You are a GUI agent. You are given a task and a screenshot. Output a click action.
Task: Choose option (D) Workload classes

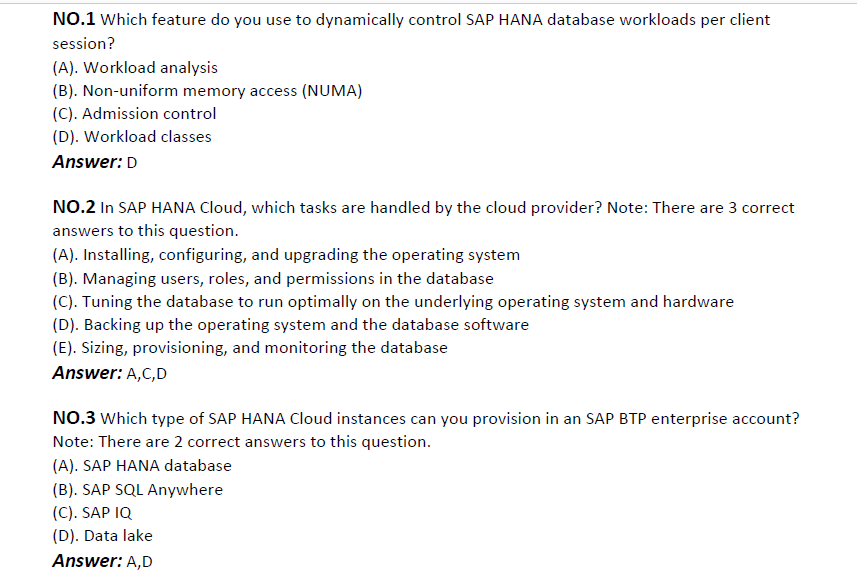[132, 137]
